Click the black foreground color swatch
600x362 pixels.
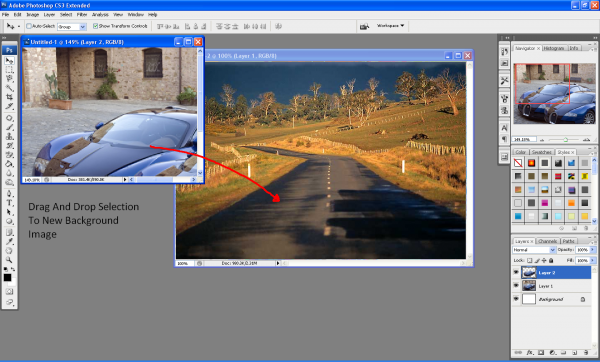coord(7,277)
